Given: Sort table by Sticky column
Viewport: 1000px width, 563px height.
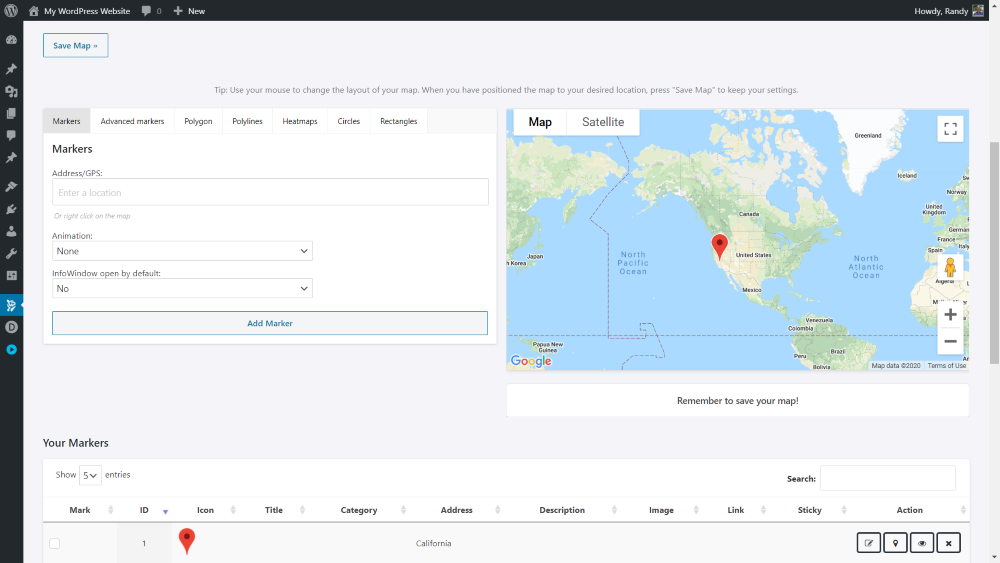Looking at the screenshot, I should click(809, 510).
